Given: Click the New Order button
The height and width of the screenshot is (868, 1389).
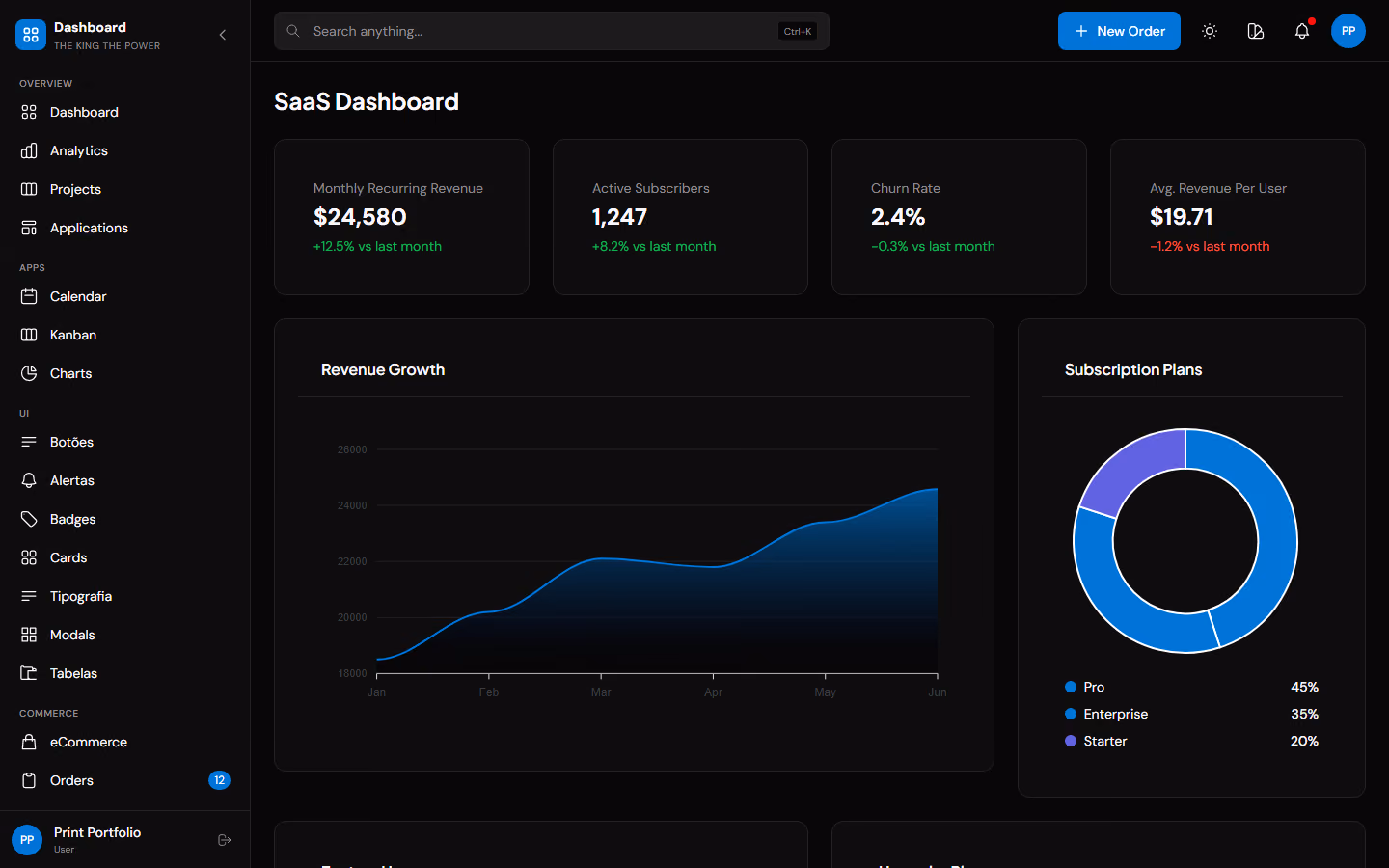Looking at the screenshot, I should click(x=1119, y=31).
